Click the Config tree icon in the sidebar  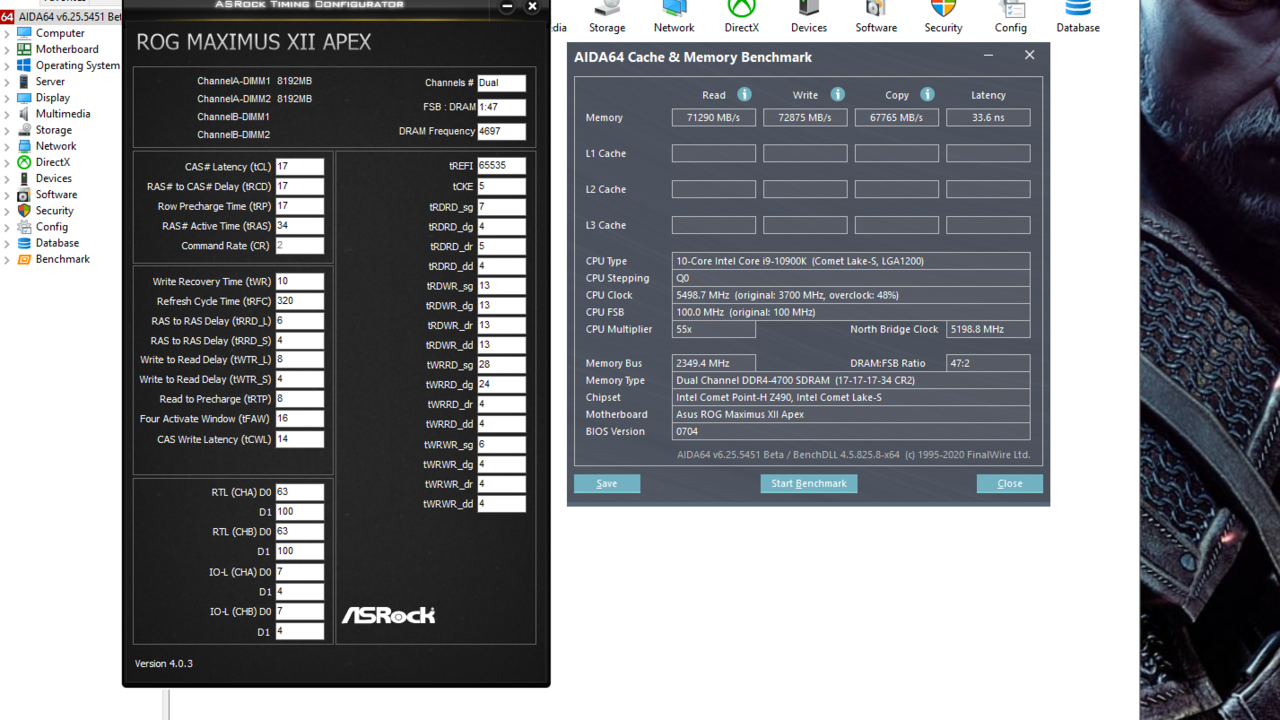(x=24, y=226)
